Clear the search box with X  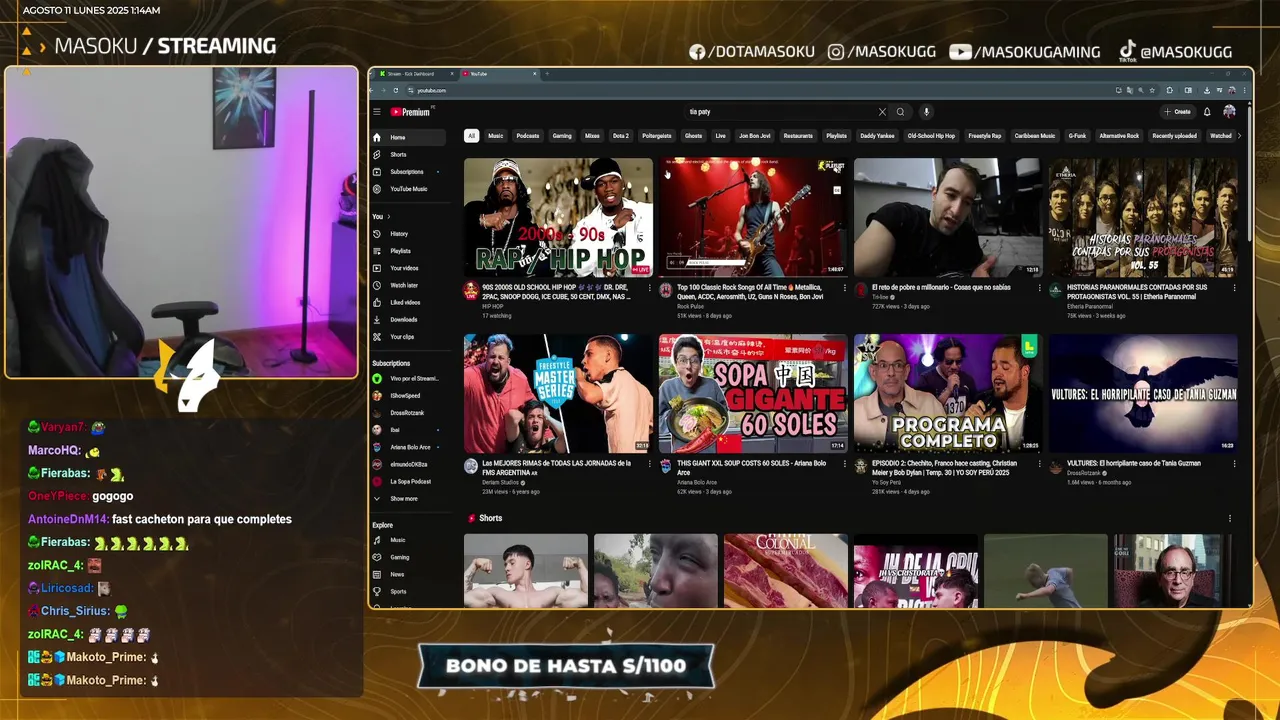(x=882, y=112)
